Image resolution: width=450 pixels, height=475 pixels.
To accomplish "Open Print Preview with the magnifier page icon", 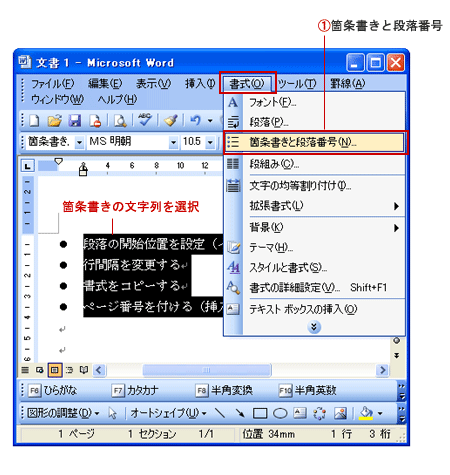I will [x=120, y=121].
